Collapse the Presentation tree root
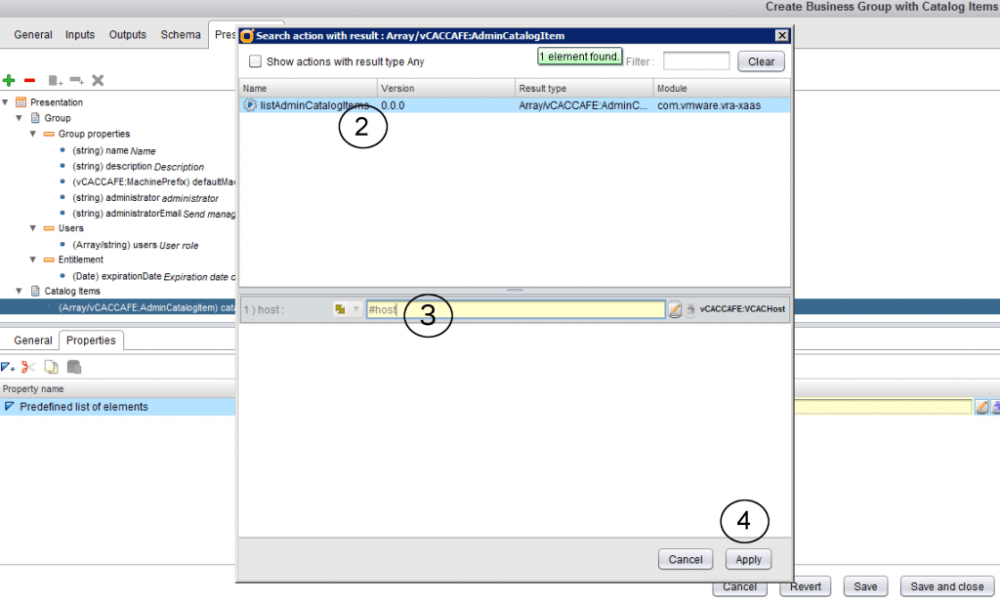 pos(5,102)
